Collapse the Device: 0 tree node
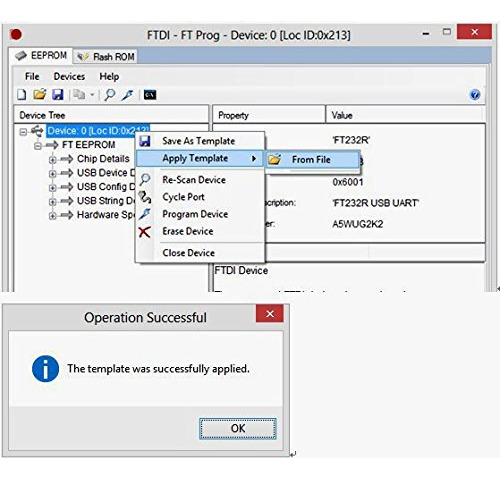500x479 pixels. click(x=23, y=132)
